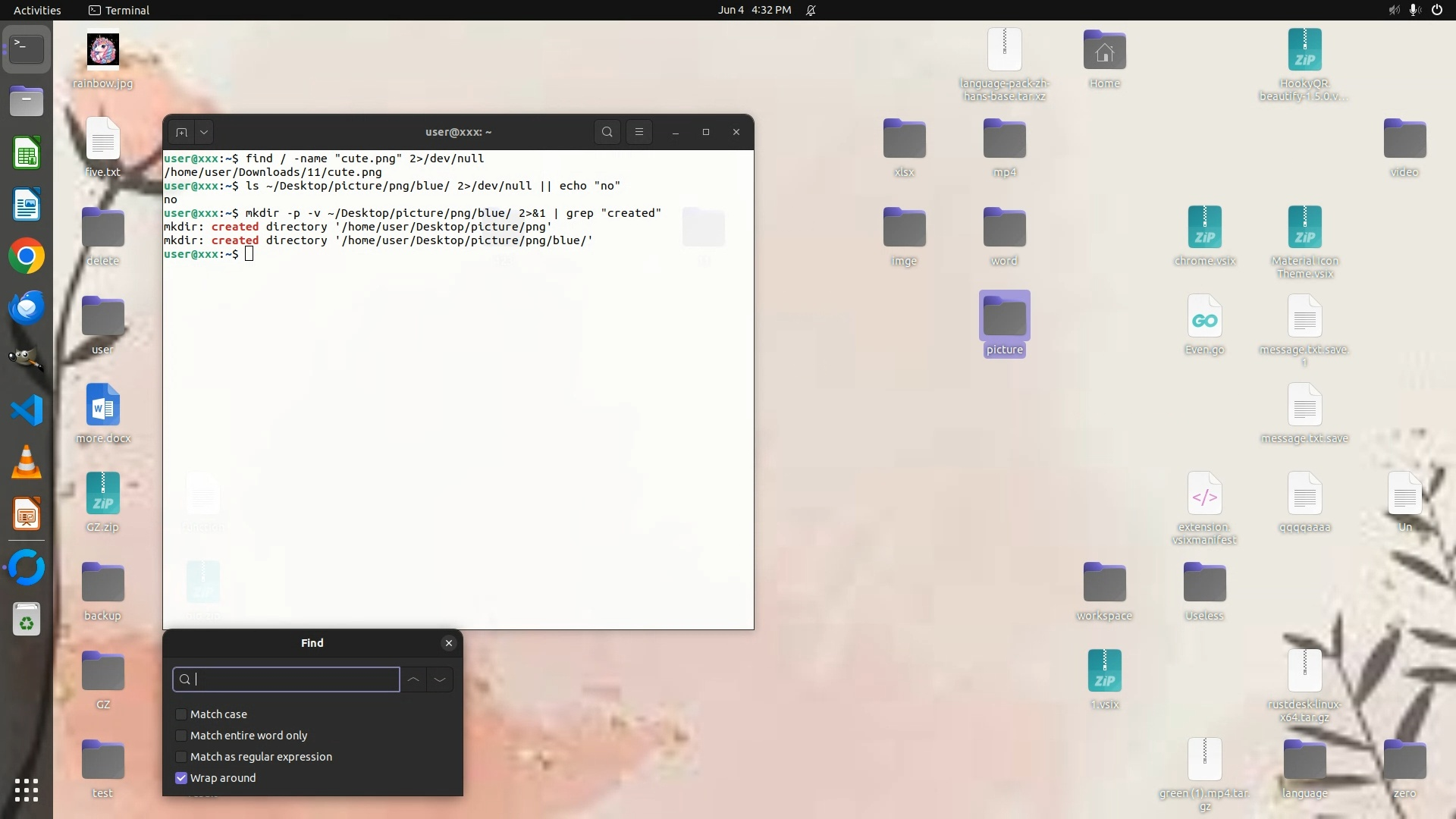Viewport: 1456px width, 819px height.
Task: Open Thunderbird mail from the dock
Action: pyautogui.click(x=27, y=308)
